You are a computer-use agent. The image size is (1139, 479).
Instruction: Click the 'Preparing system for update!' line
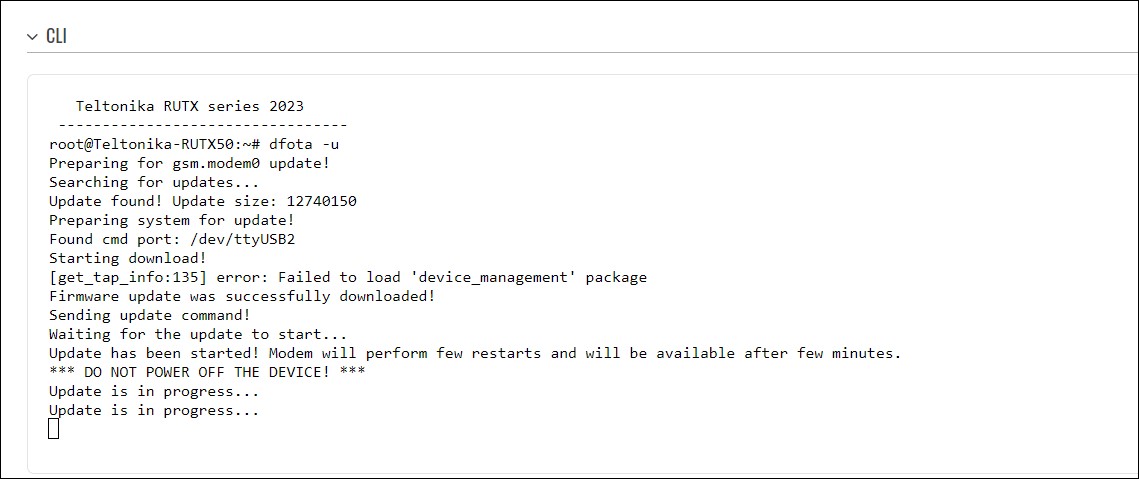(x=172, y=220)
